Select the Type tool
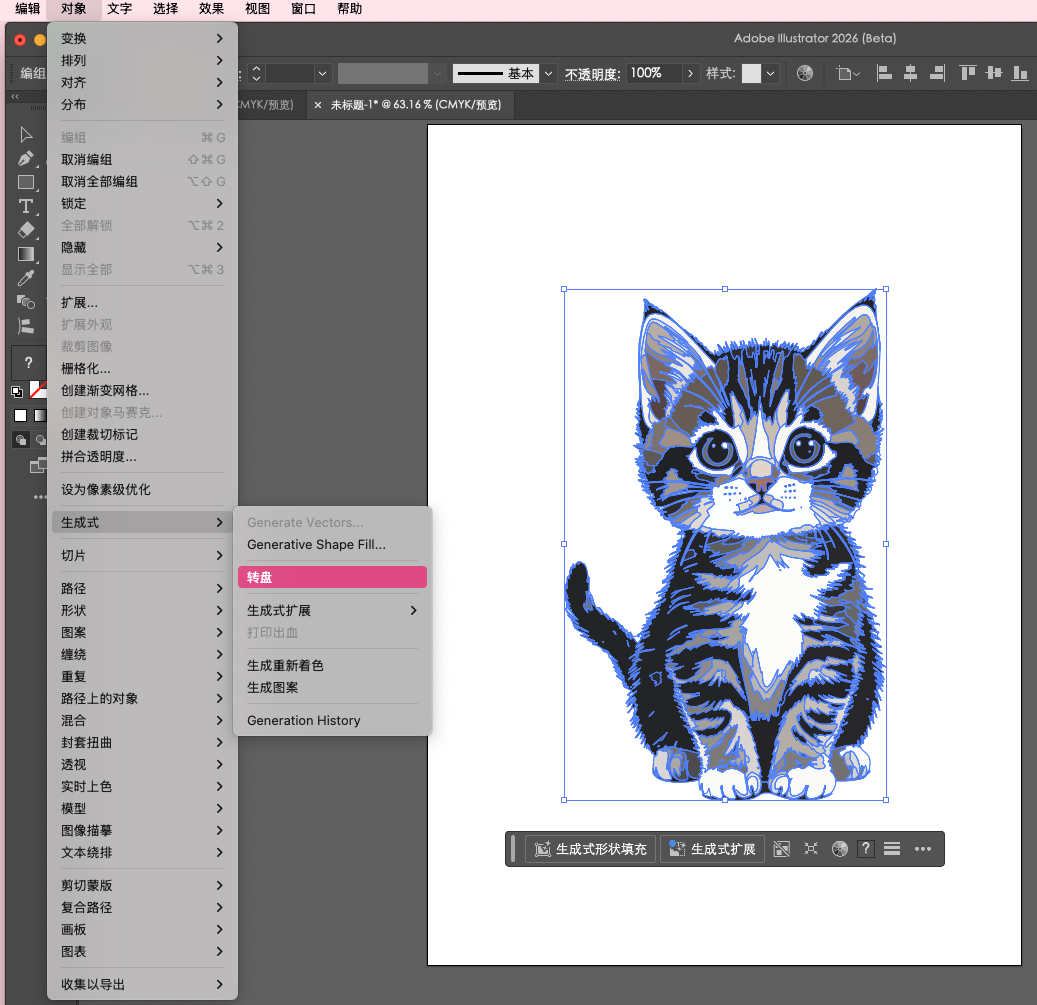 (26, 206)
